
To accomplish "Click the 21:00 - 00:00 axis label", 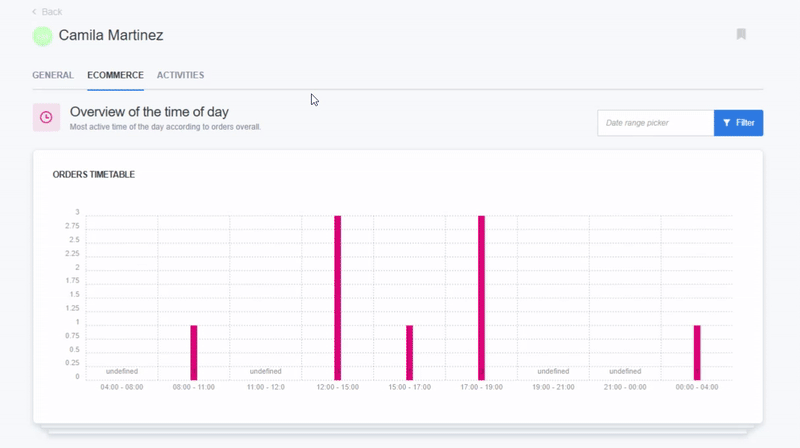I will 625,387.
